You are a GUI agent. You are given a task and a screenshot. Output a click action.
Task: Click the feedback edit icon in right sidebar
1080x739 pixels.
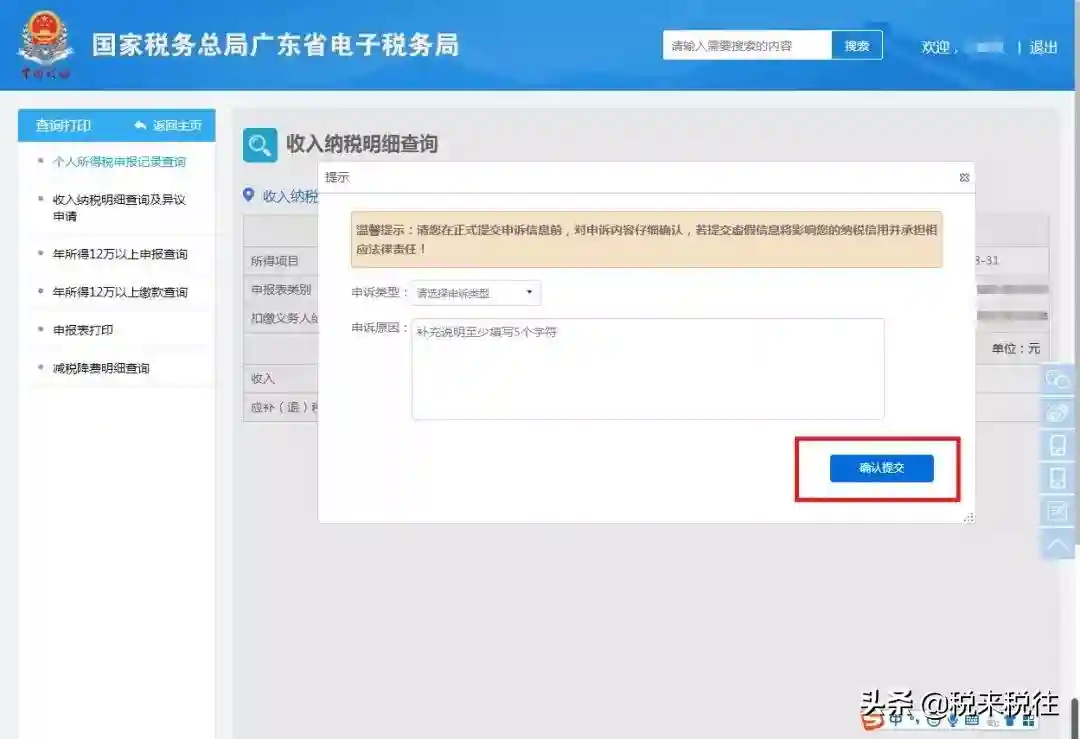tap(1057, 511)
